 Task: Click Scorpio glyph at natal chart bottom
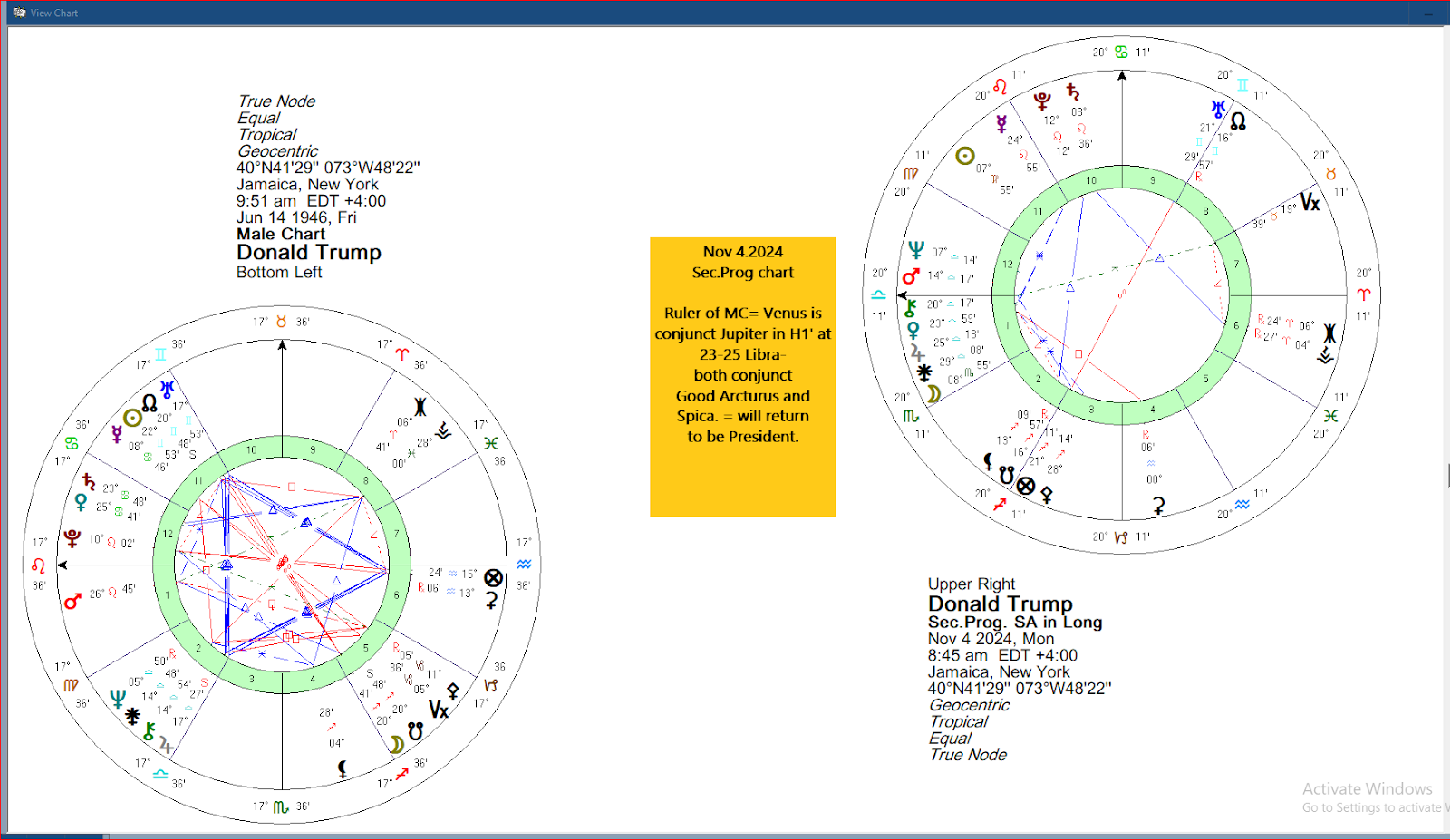coord(281,806)
